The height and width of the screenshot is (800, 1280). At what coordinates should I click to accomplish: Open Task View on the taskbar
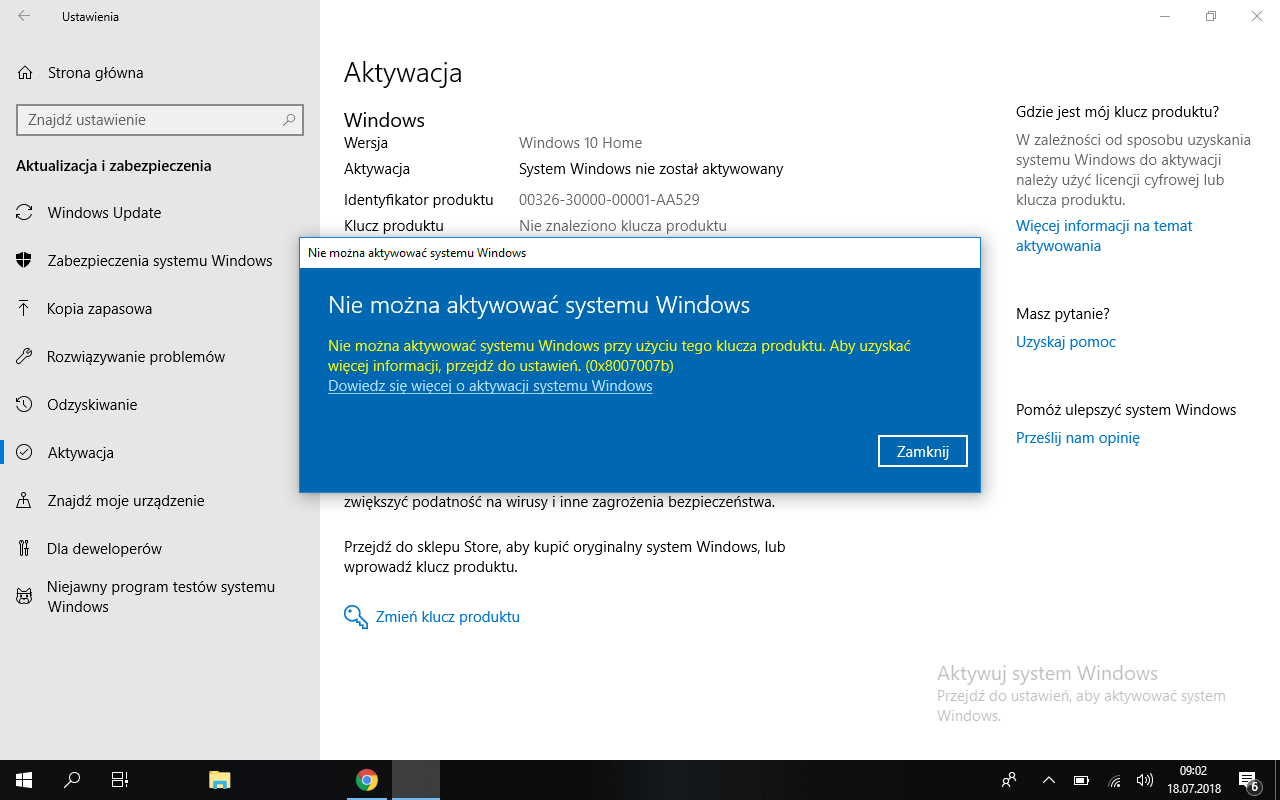(120, 780)
